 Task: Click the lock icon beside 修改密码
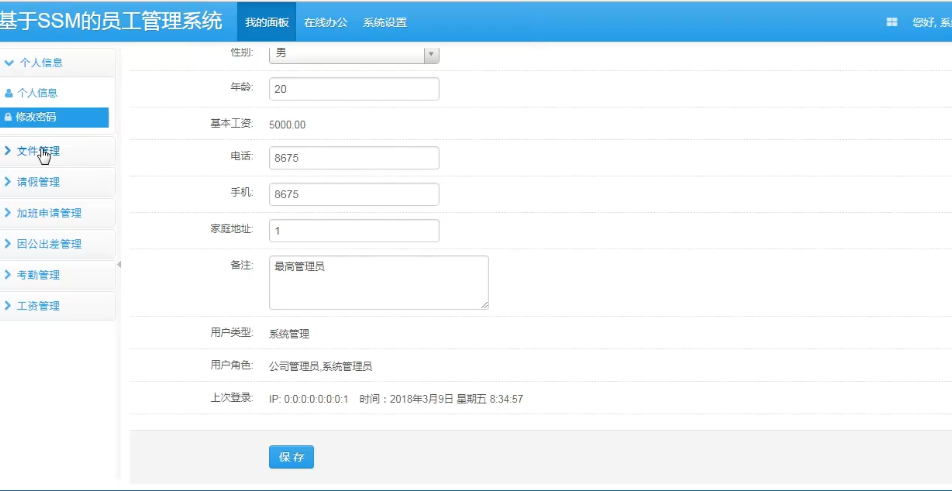coord(8,117)
